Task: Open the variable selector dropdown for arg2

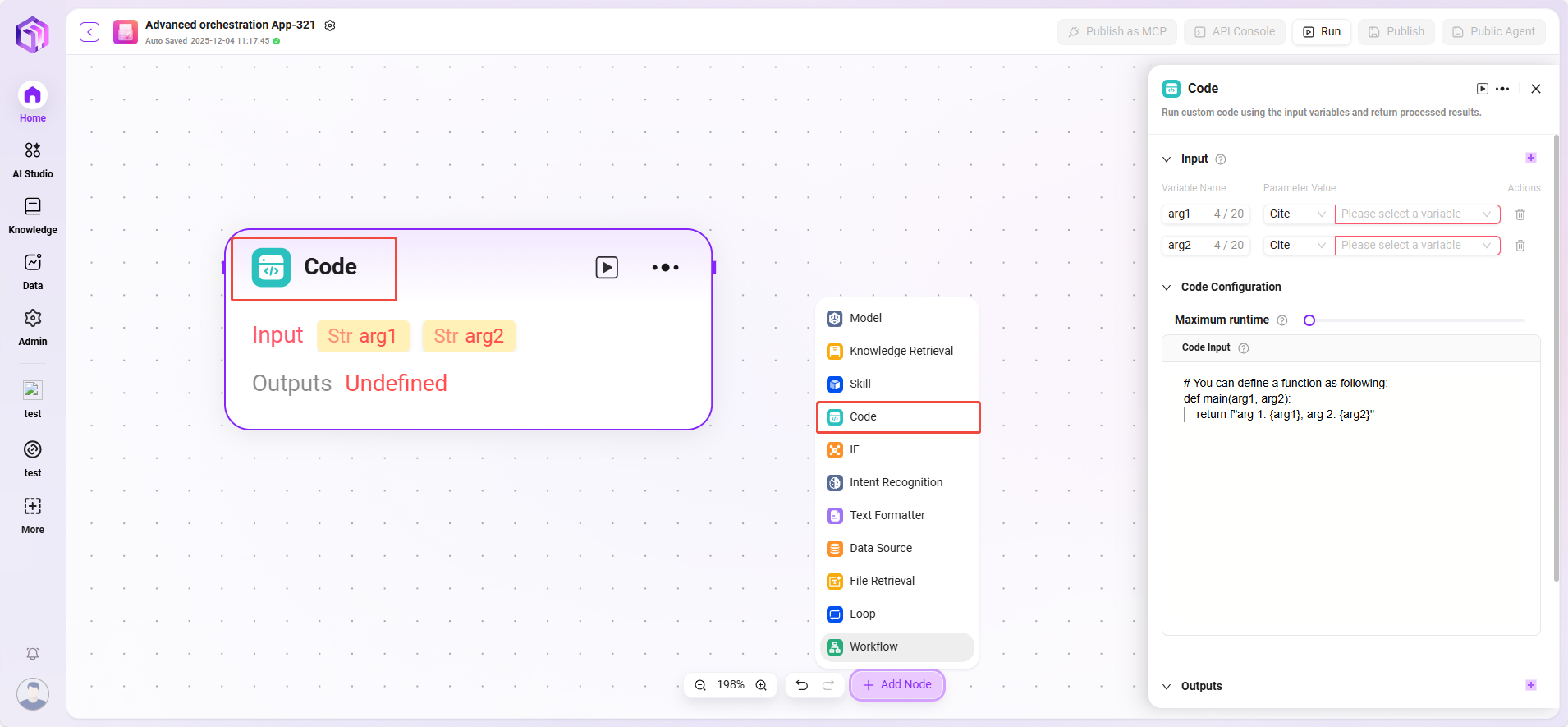Action: tap(1417, 246)
